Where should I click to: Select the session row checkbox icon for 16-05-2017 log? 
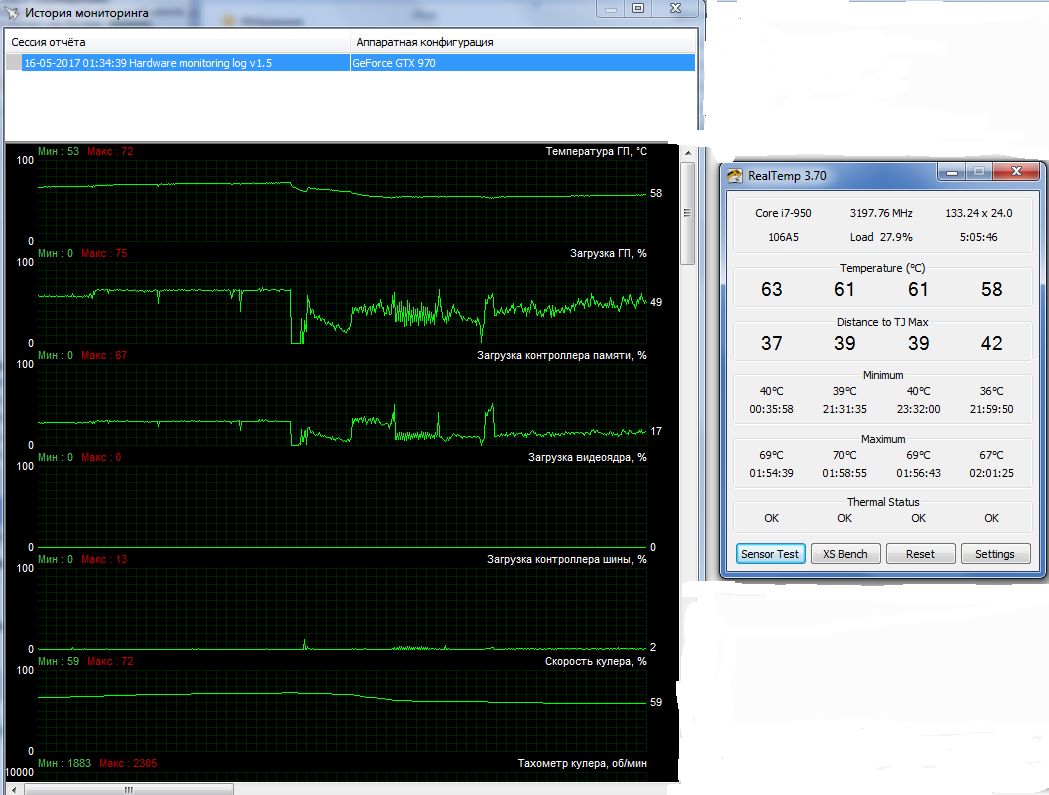click(x=13, y=63)
